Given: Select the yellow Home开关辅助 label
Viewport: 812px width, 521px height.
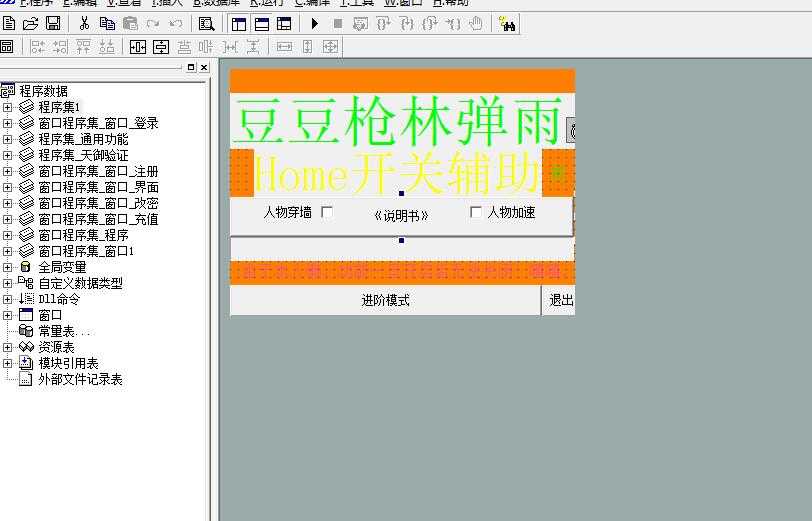Looking at the screenshot, I should coord(398,173).
